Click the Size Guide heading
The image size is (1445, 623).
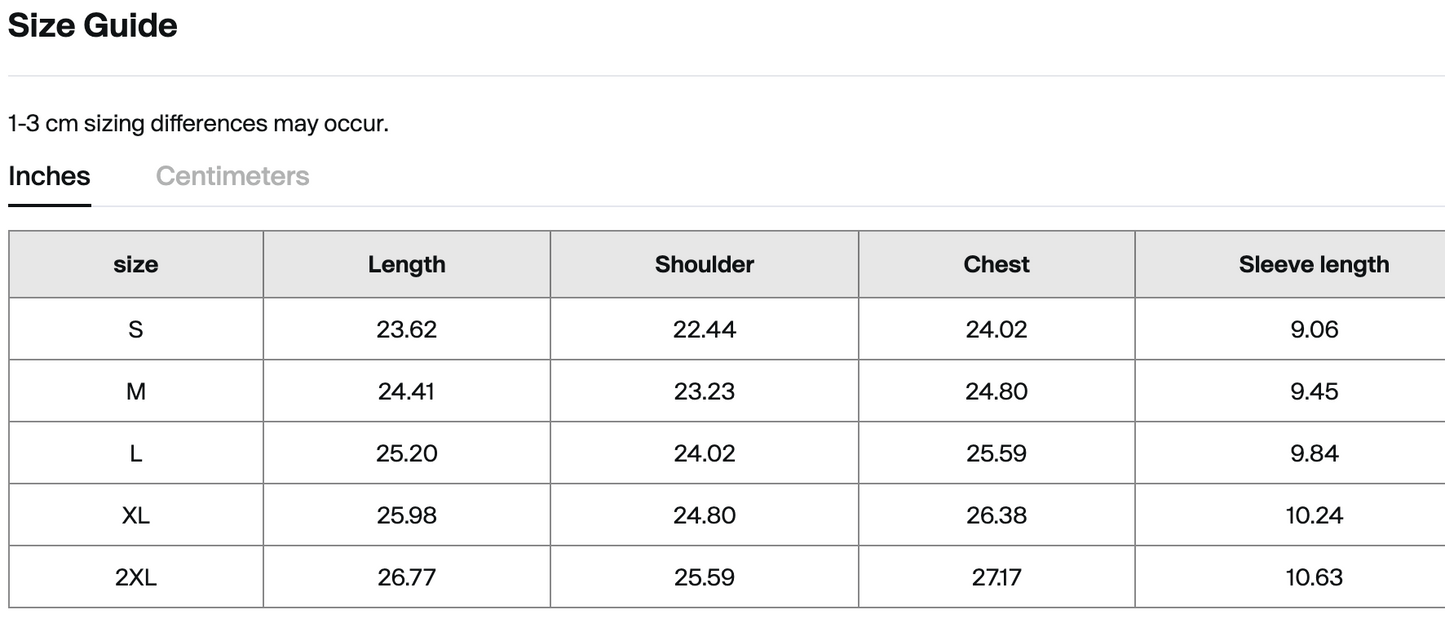[x=92, y=25]
